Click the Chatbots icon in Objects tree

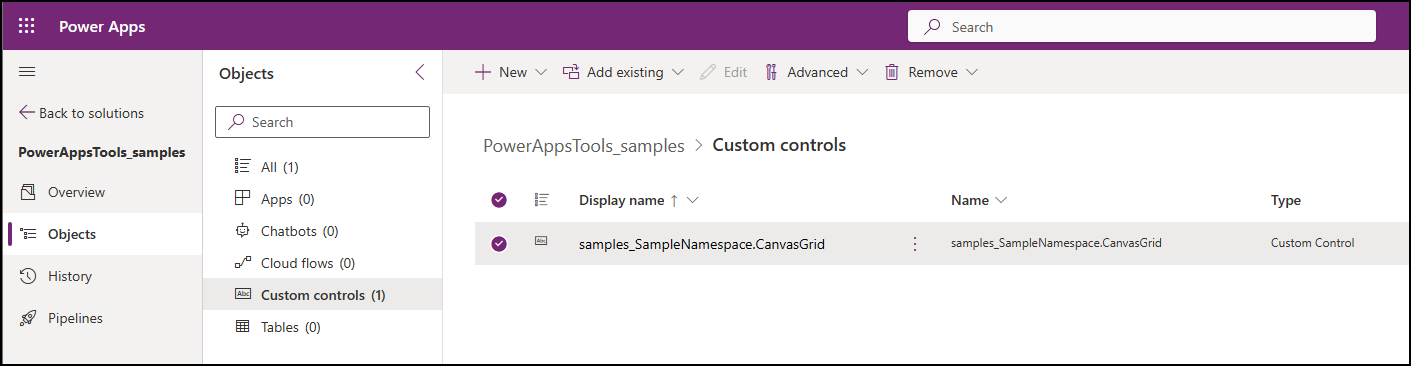(x=242, y=230)
